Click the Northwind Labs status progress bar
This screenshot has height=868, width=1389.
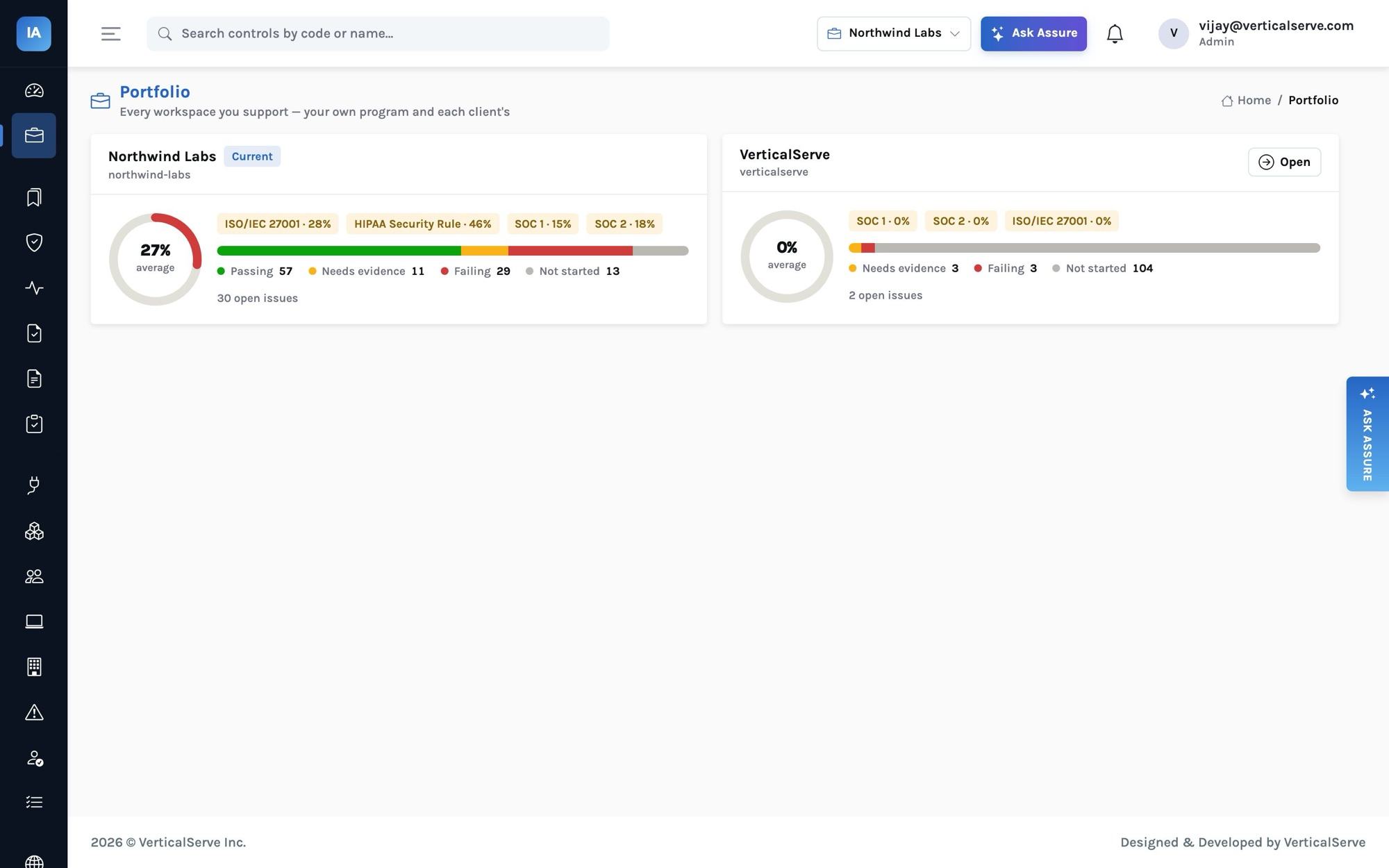coord(453,251)
